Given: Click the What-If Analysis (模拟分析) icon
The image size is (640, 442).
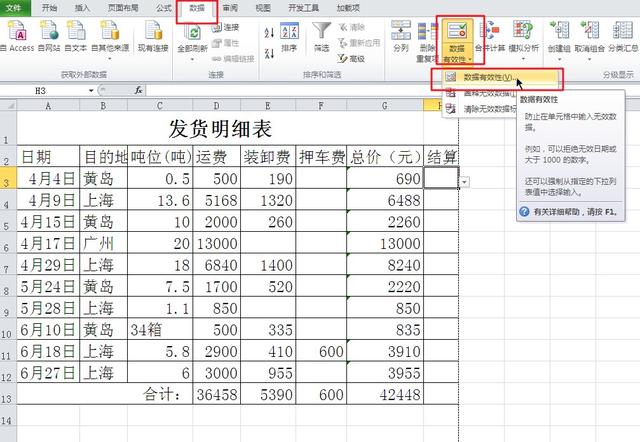Looking at the screenshot, I should [523, 31].
